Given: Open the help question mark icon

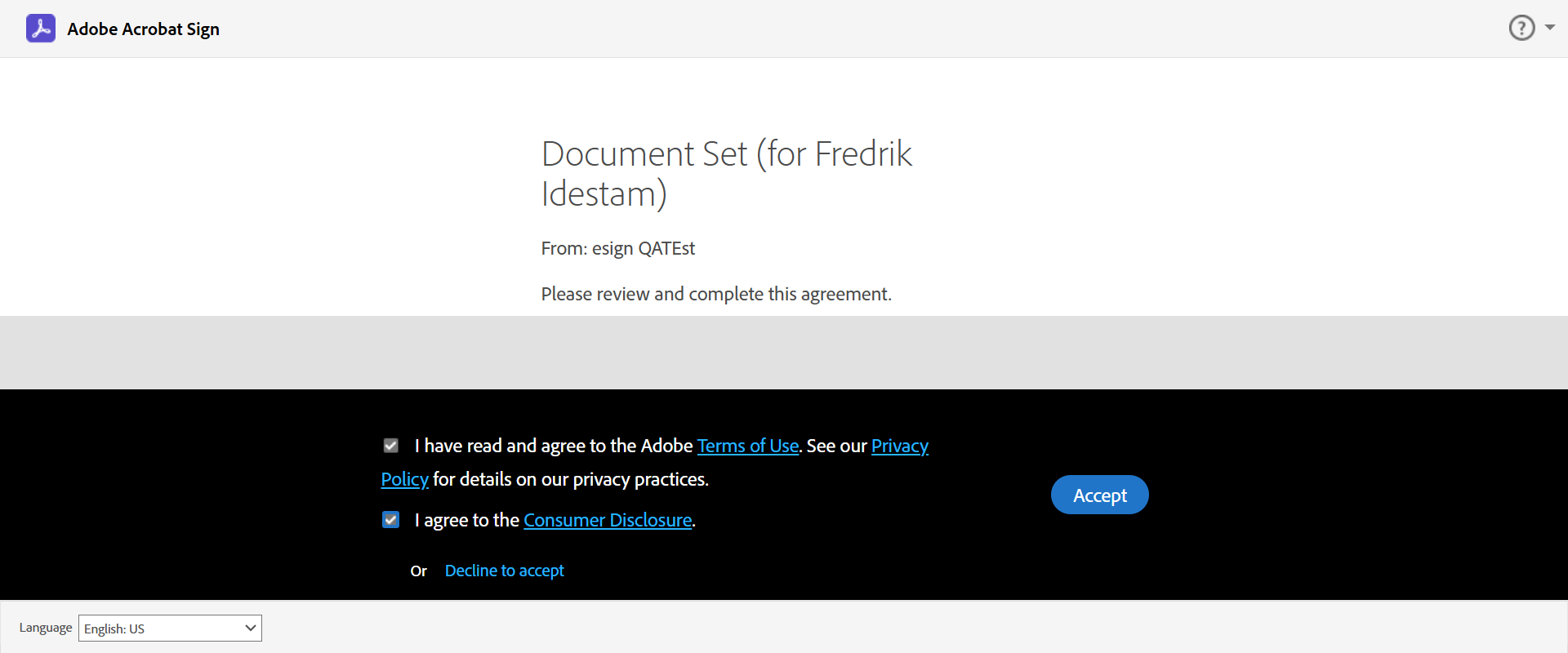Looking at the screenshot, I should click(x=1521, y=28).
